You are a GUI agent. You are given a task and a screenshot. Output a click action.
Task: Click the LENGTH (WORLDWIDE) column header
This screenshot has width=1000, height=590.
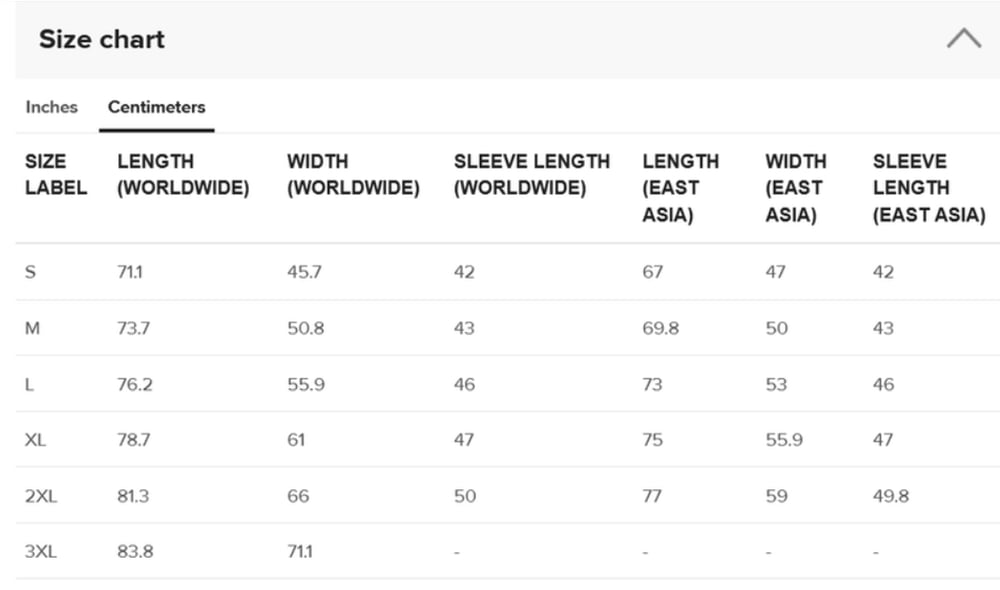point(183,175)
